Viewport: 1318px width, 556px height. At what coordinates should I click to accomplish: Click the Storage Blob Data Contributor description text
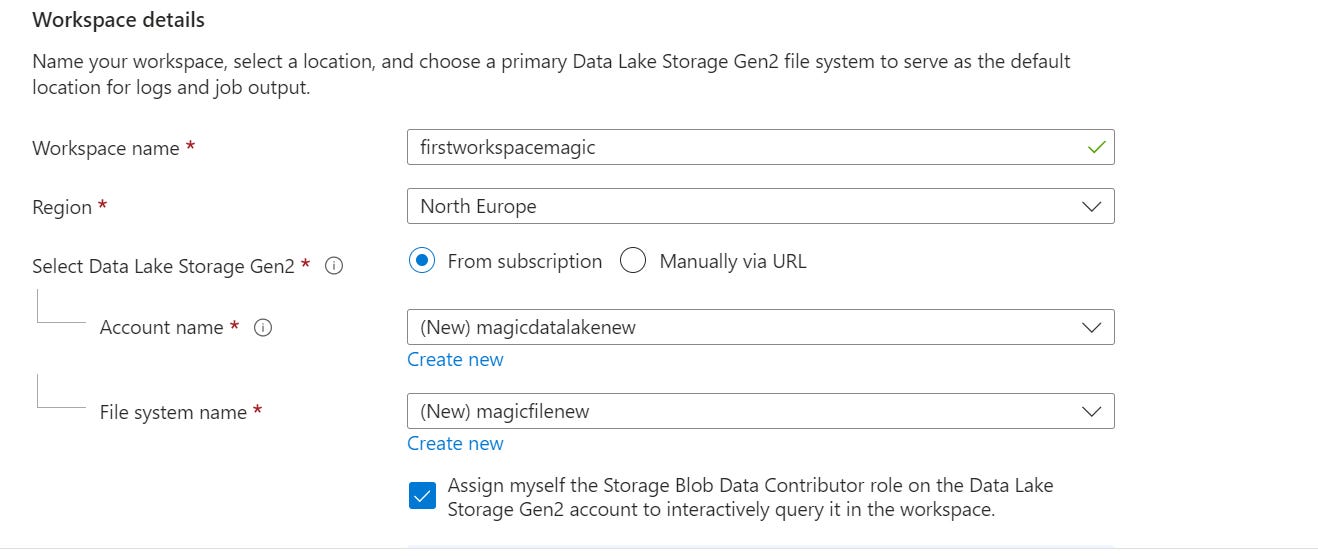click(751, 497)
